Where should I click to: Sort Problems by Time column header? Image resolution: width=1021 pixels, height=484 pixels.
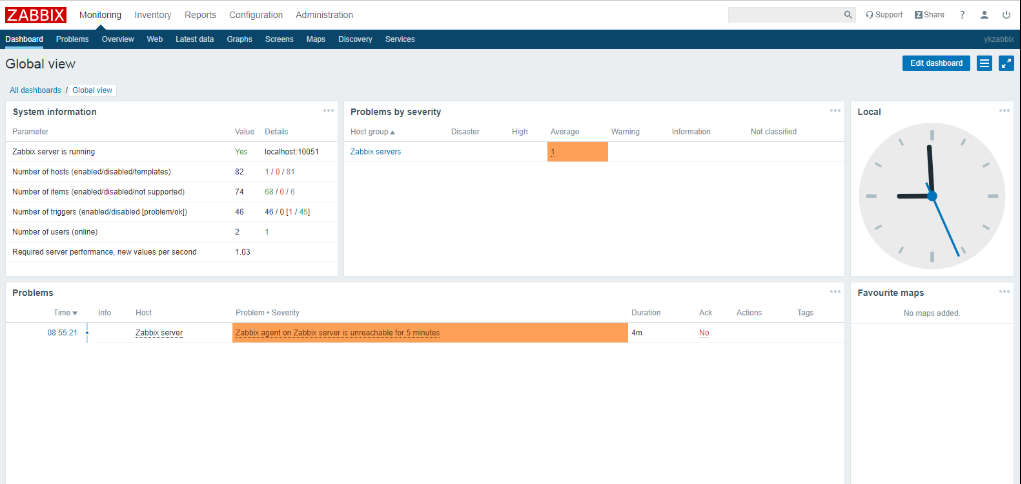tap(66, 313)
